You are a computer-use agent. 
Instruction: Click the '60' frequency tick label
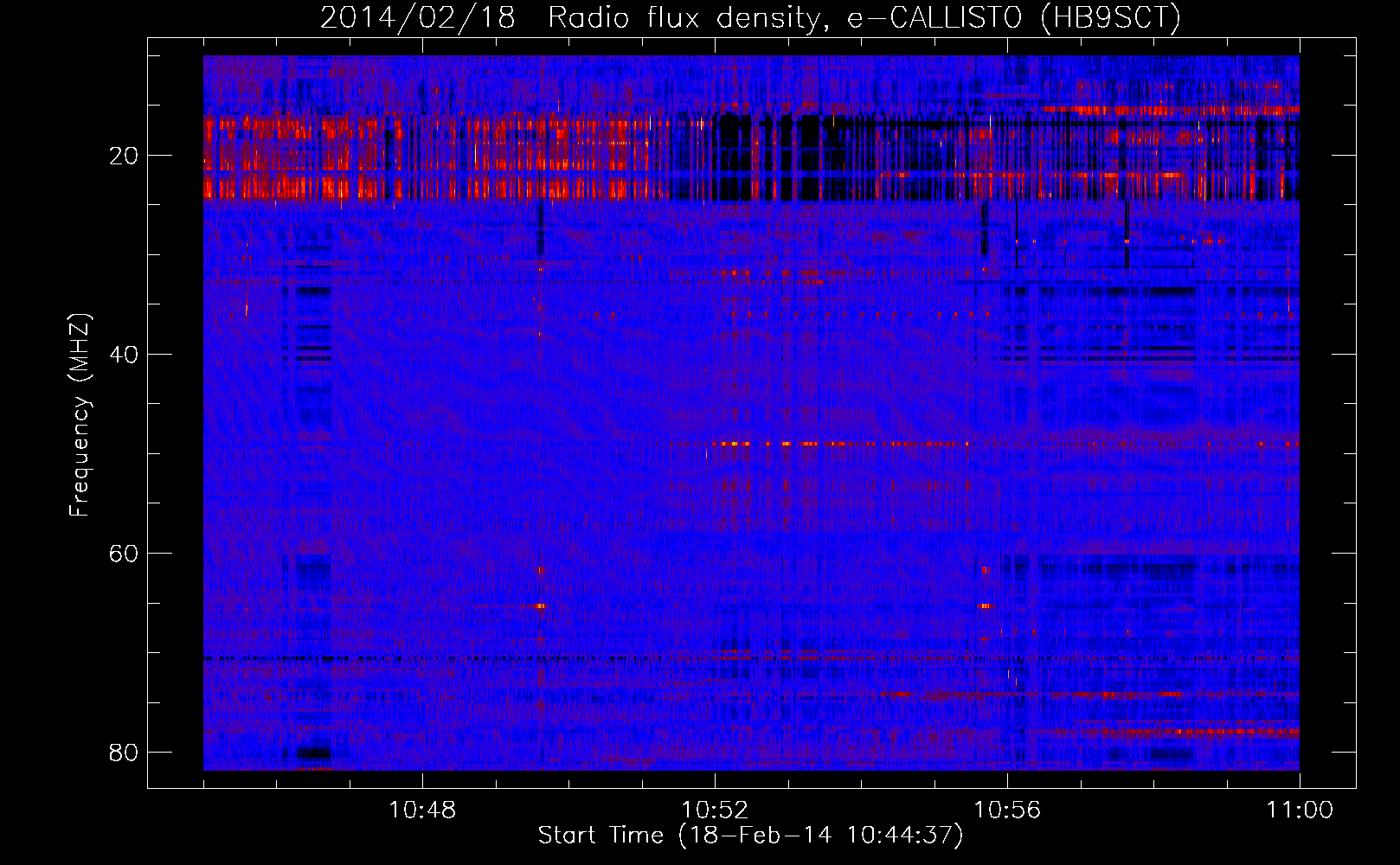click(124, 554)
